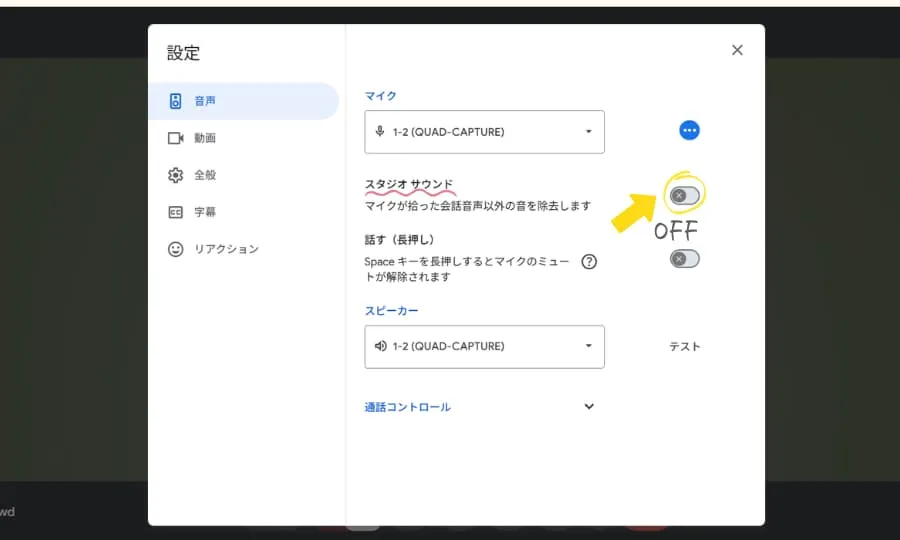The width and height of the screenshot is (900, 540).
Task: Toggle the スタジオ サウンド switch
Action: 685,195
